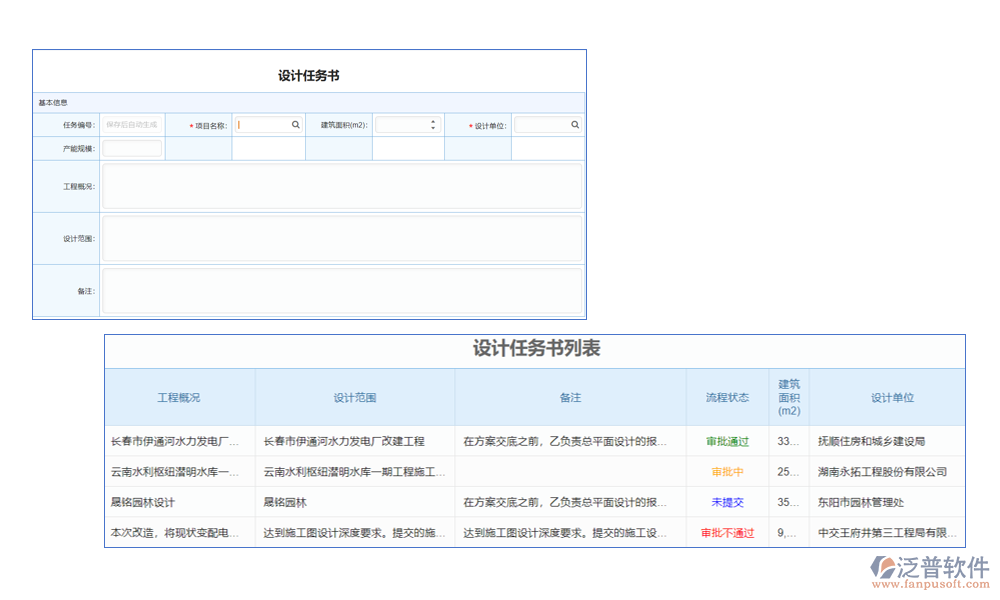Focus the 产能规模 input box
Viewport: 1000px width, 600px height.
pos(132,148)
